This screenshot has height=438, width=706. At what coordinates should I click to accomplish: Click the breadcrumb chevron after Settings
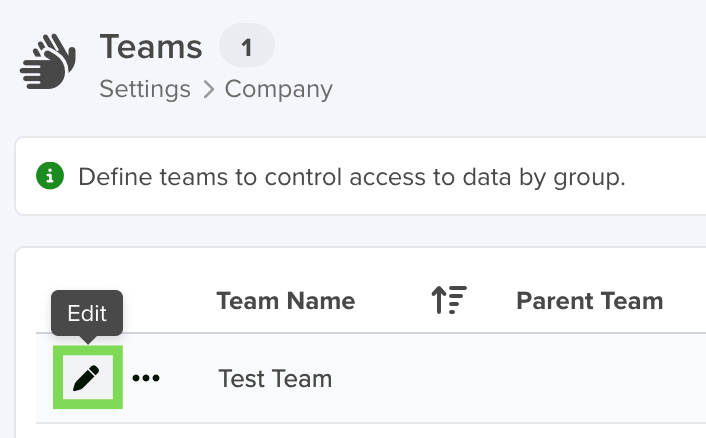[208, 89]
